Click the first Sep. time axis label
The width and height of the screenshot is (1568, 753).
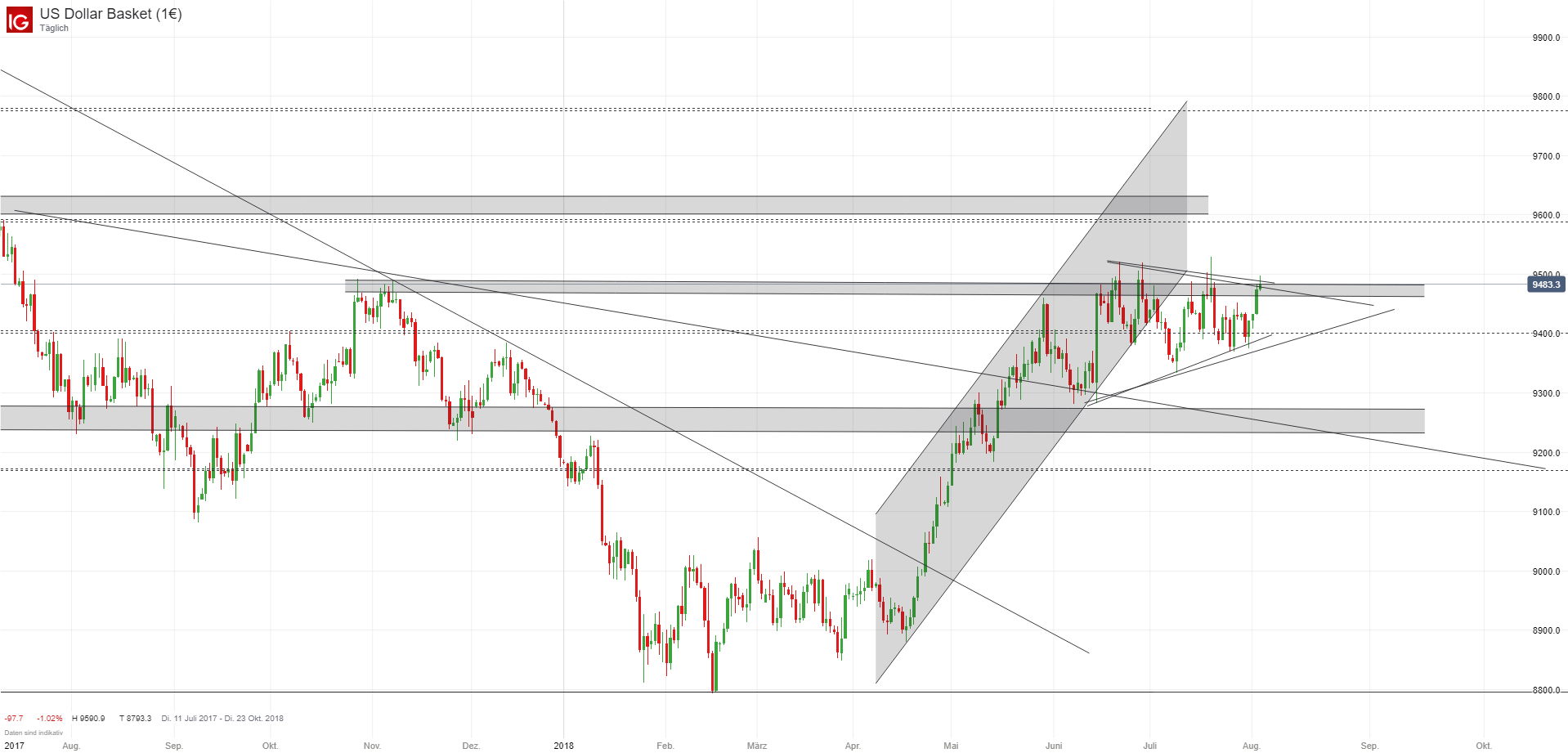[173, 746]
